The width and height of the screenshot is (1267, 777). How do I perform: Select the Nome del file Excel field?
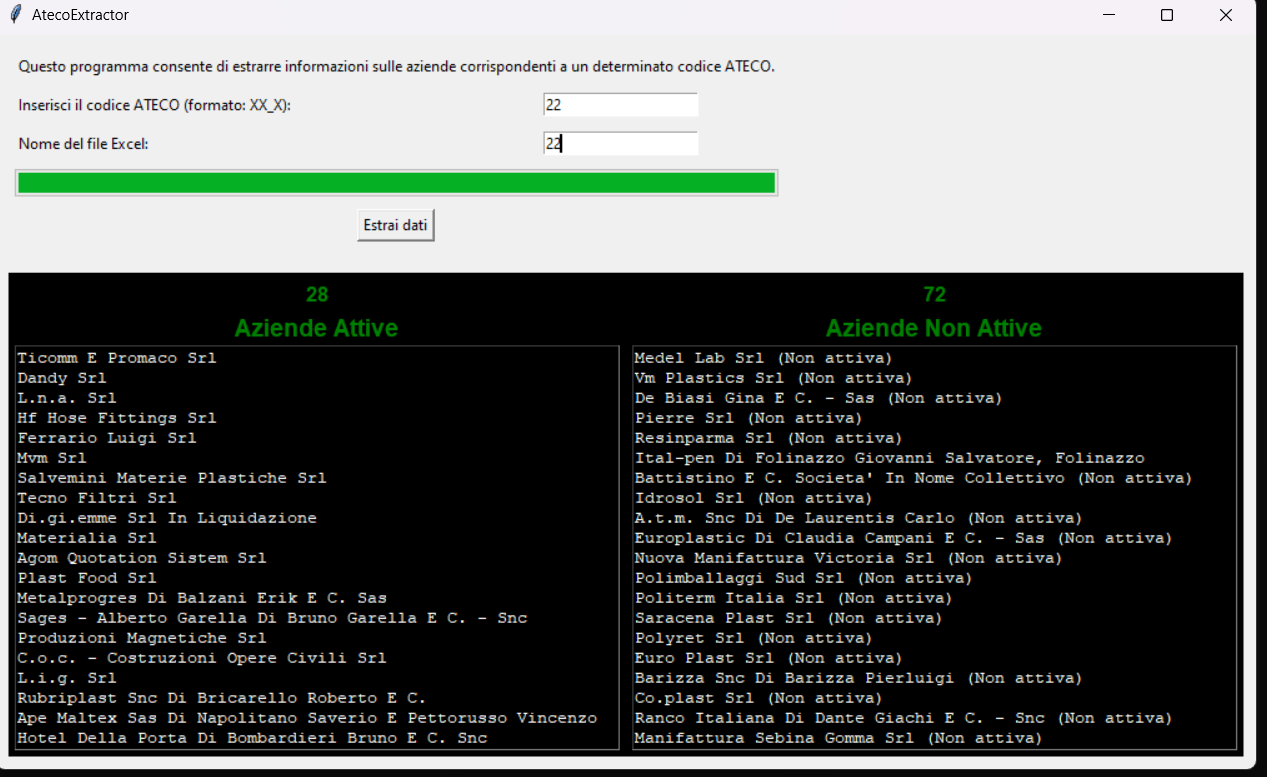(620, 143)
